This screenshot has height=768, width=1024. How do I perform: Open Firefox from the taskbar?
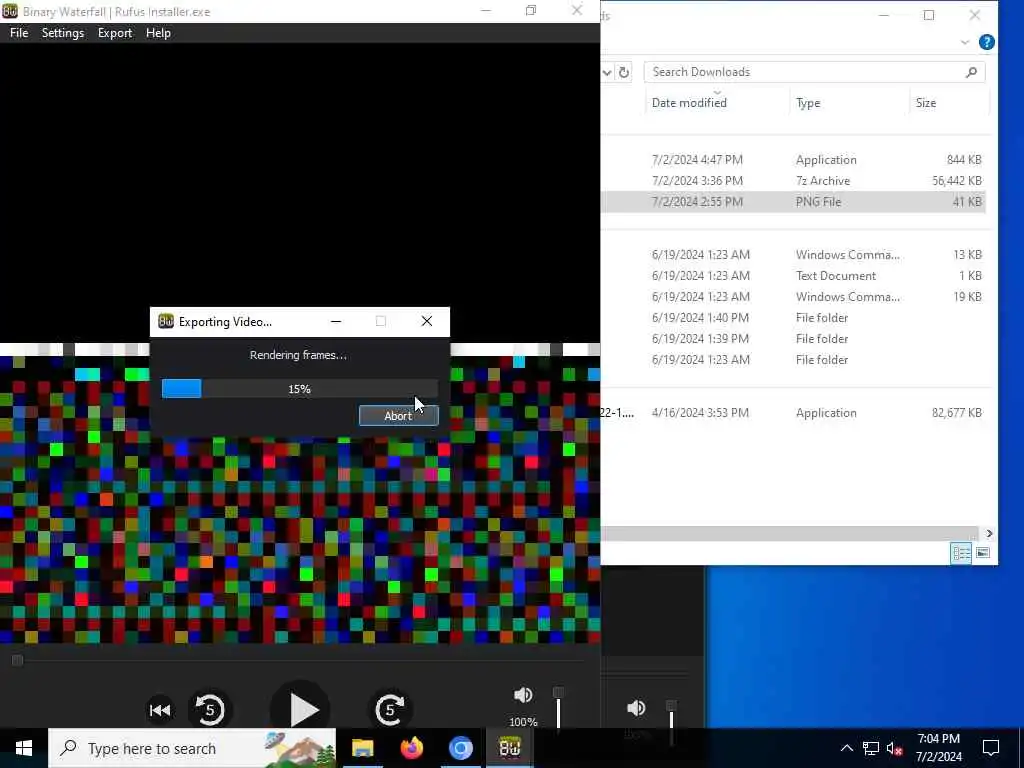(x=411, y=748)
